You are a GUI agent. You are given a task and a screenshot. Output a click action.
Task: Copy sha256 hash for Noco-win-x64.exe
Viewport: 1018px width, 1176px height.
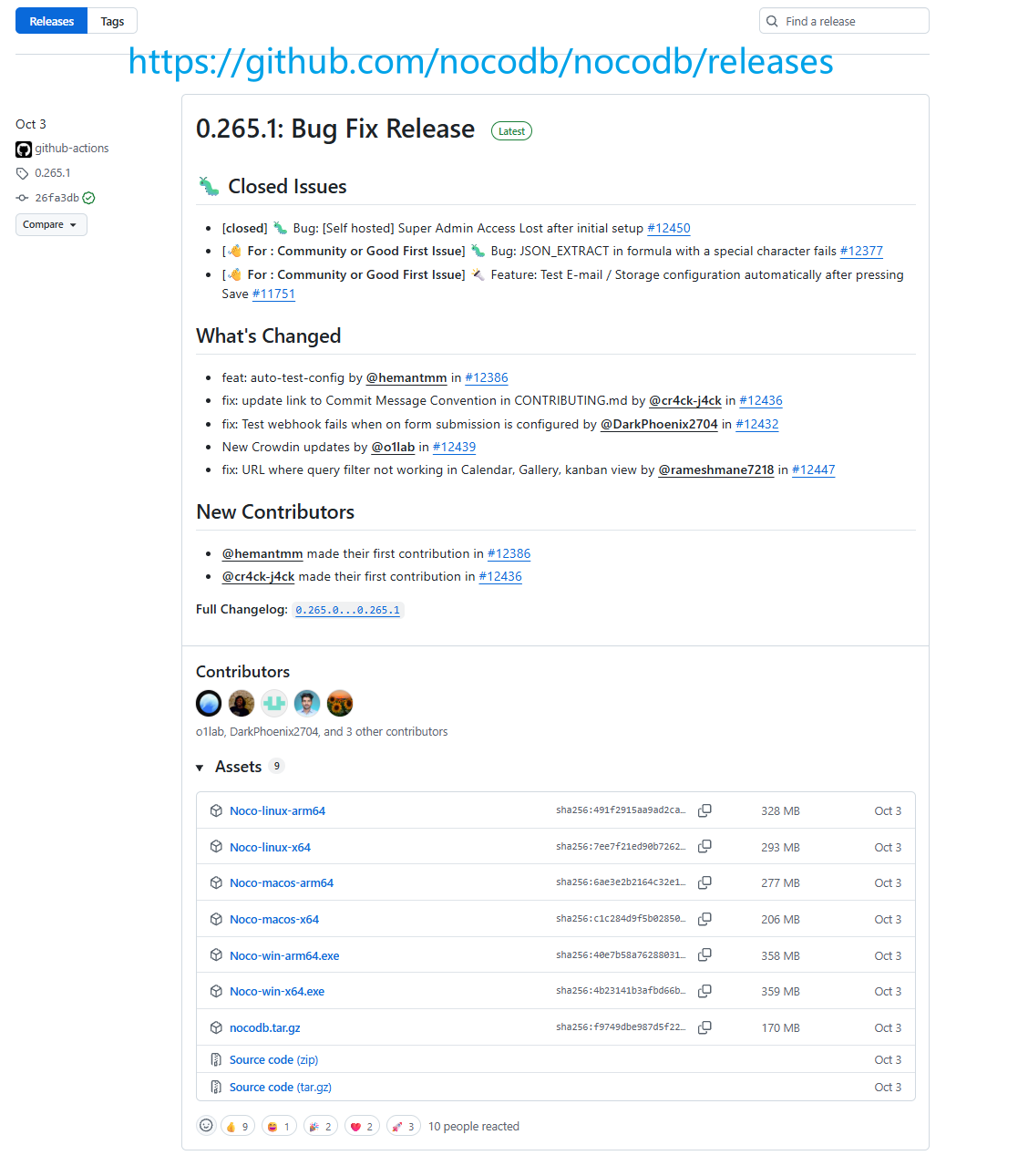pyautogui.click(x=704, y=991)
